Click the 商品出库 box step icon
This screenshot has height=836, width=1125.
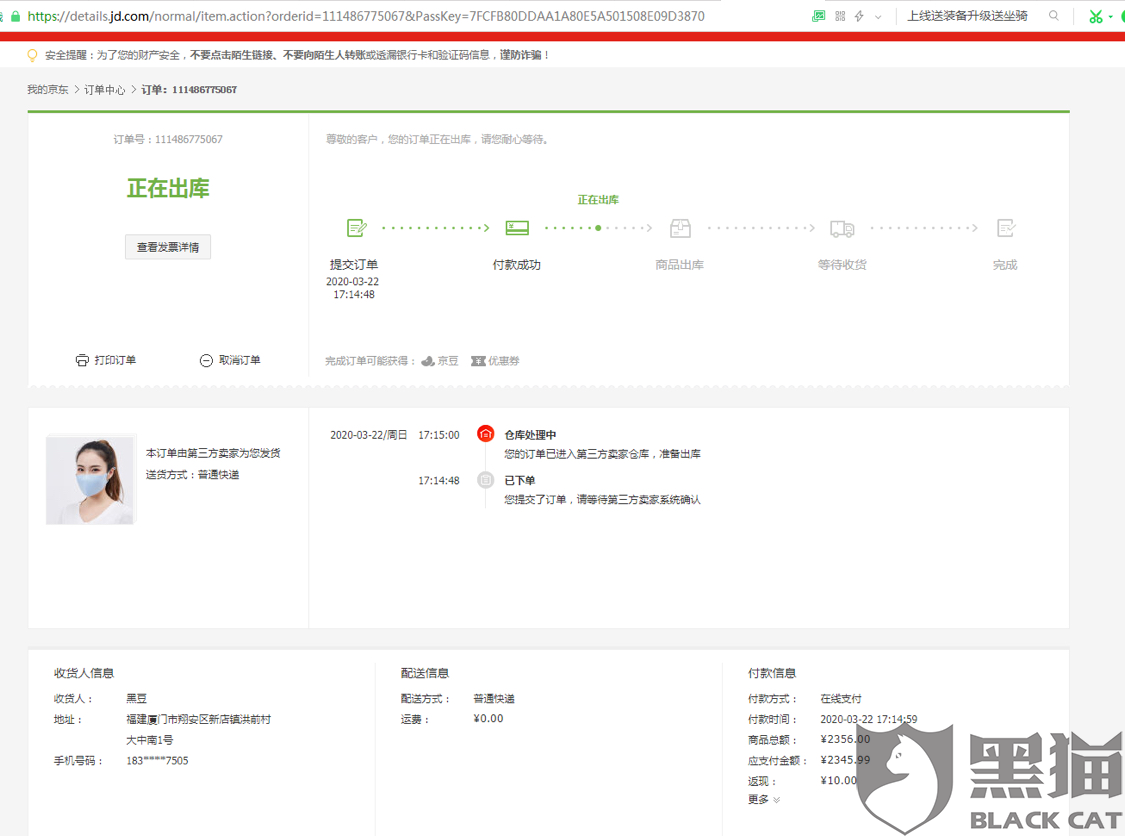[680, 228]
